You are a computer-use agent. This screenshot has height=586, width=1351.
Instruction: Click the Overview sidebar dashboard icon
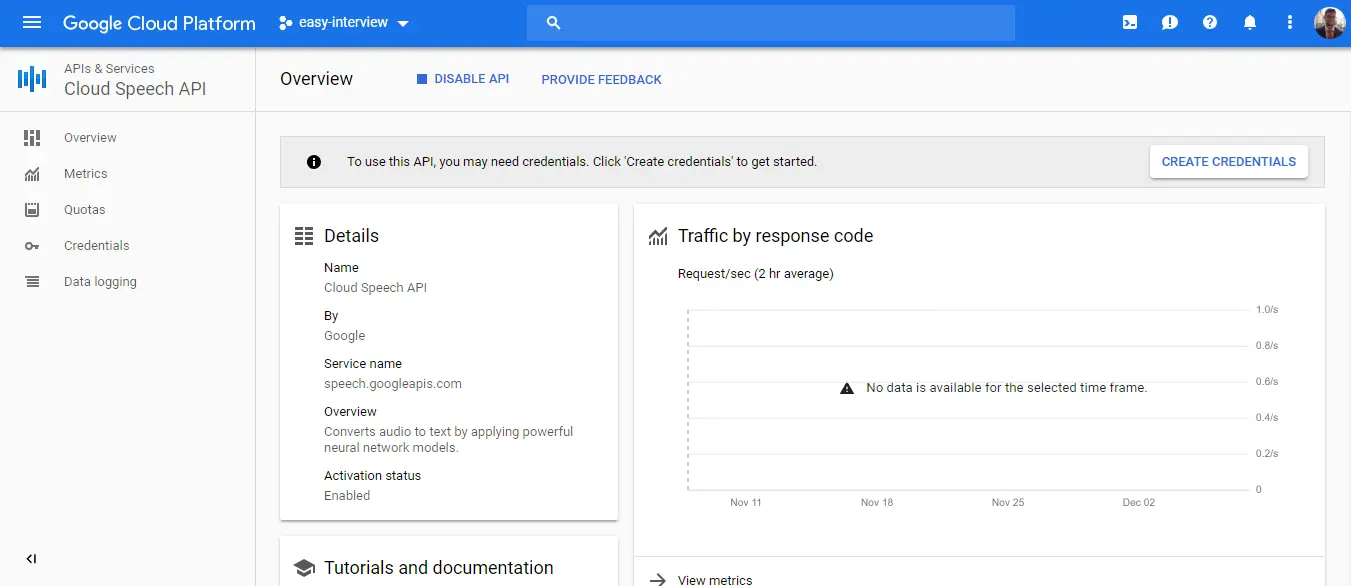point(32,138)
